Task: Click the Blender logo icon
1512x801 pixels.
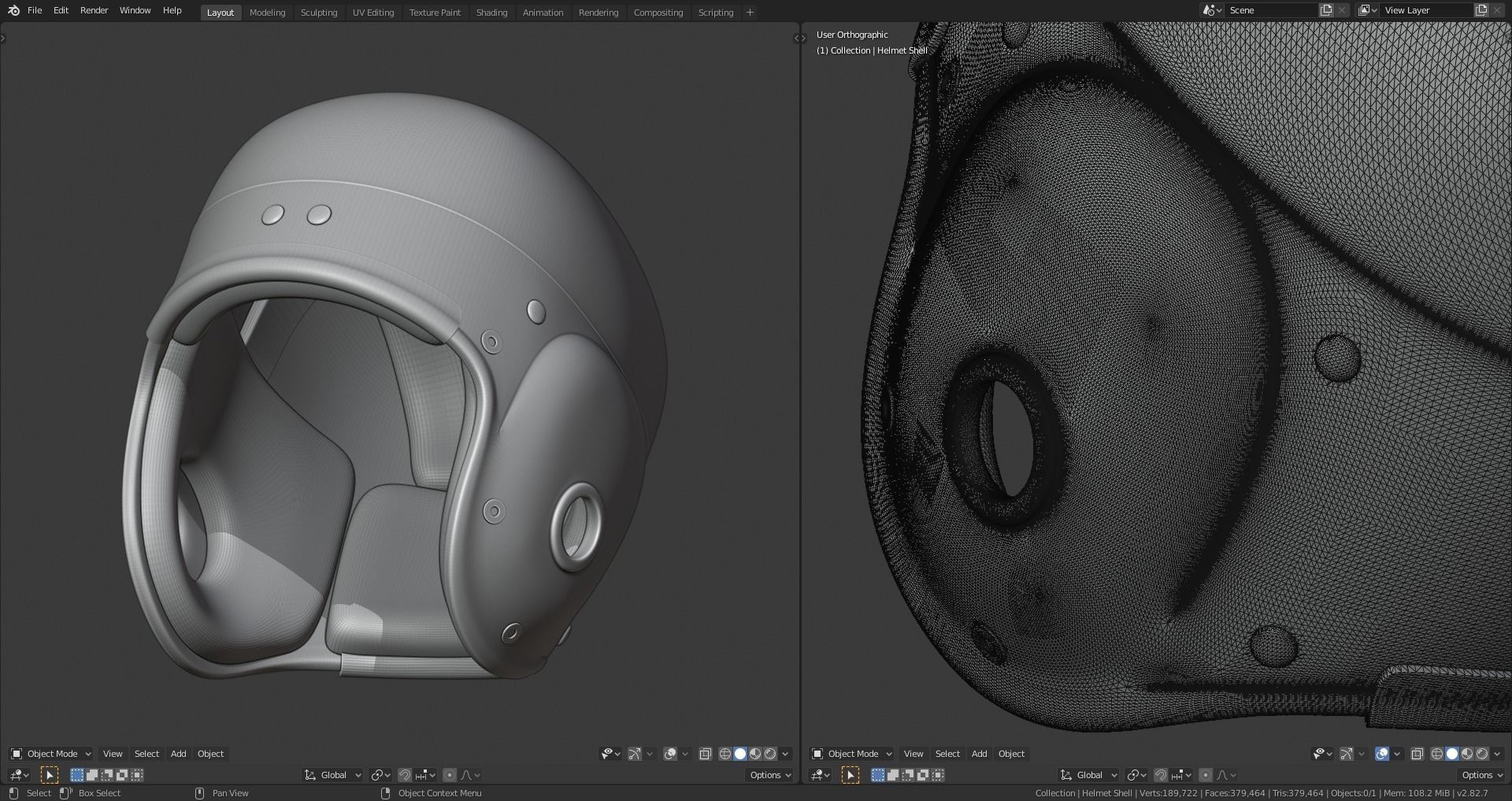Action: [x=13, y=10]
